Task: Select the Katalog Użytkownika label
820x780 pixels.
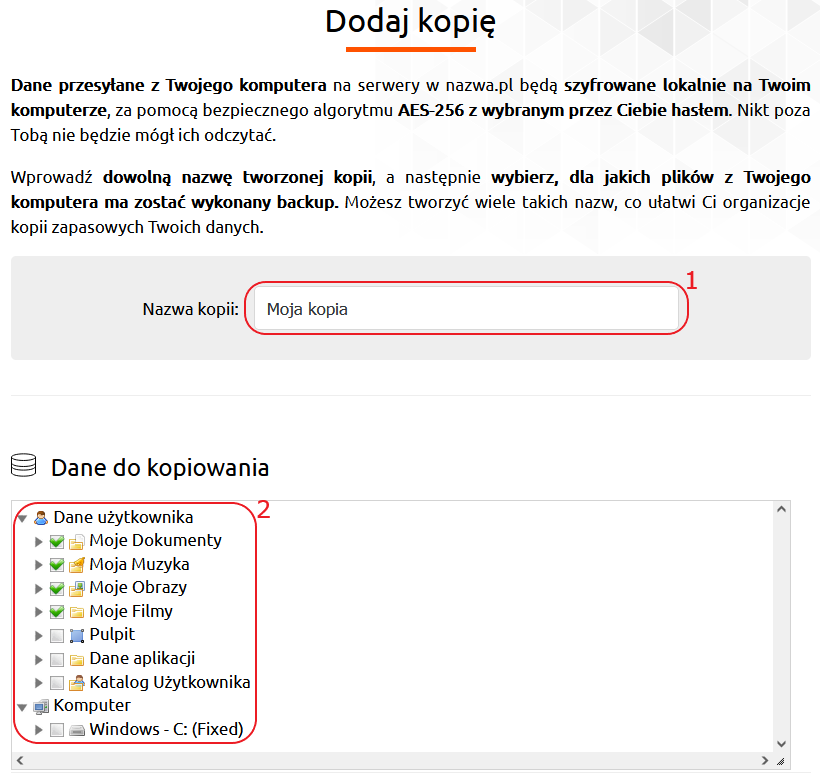Action: point(170,682)
